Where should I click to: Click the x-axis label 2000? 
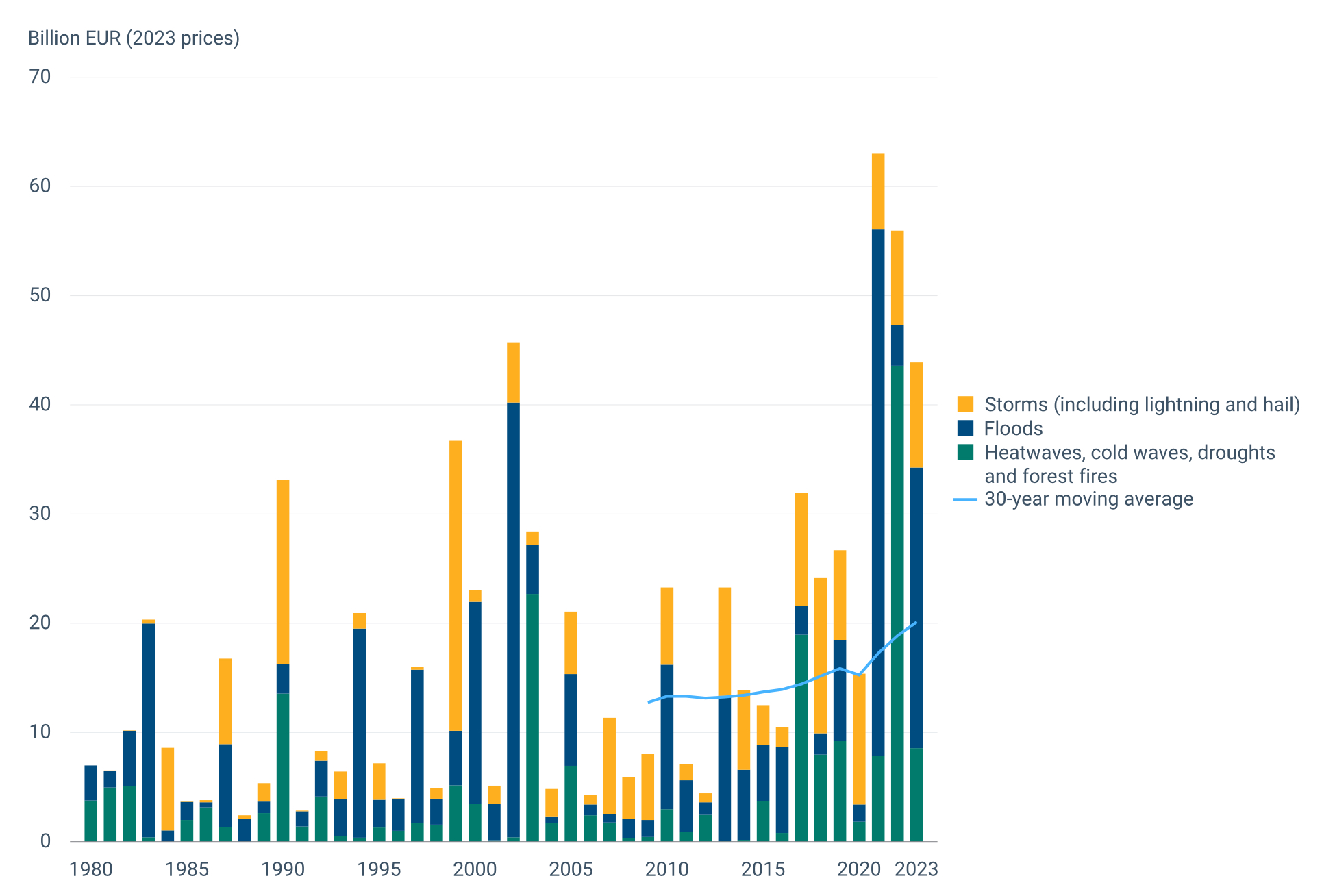475,869
